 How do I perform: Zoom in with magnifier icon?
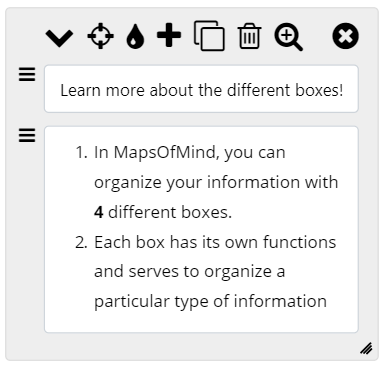click(288, 37)
